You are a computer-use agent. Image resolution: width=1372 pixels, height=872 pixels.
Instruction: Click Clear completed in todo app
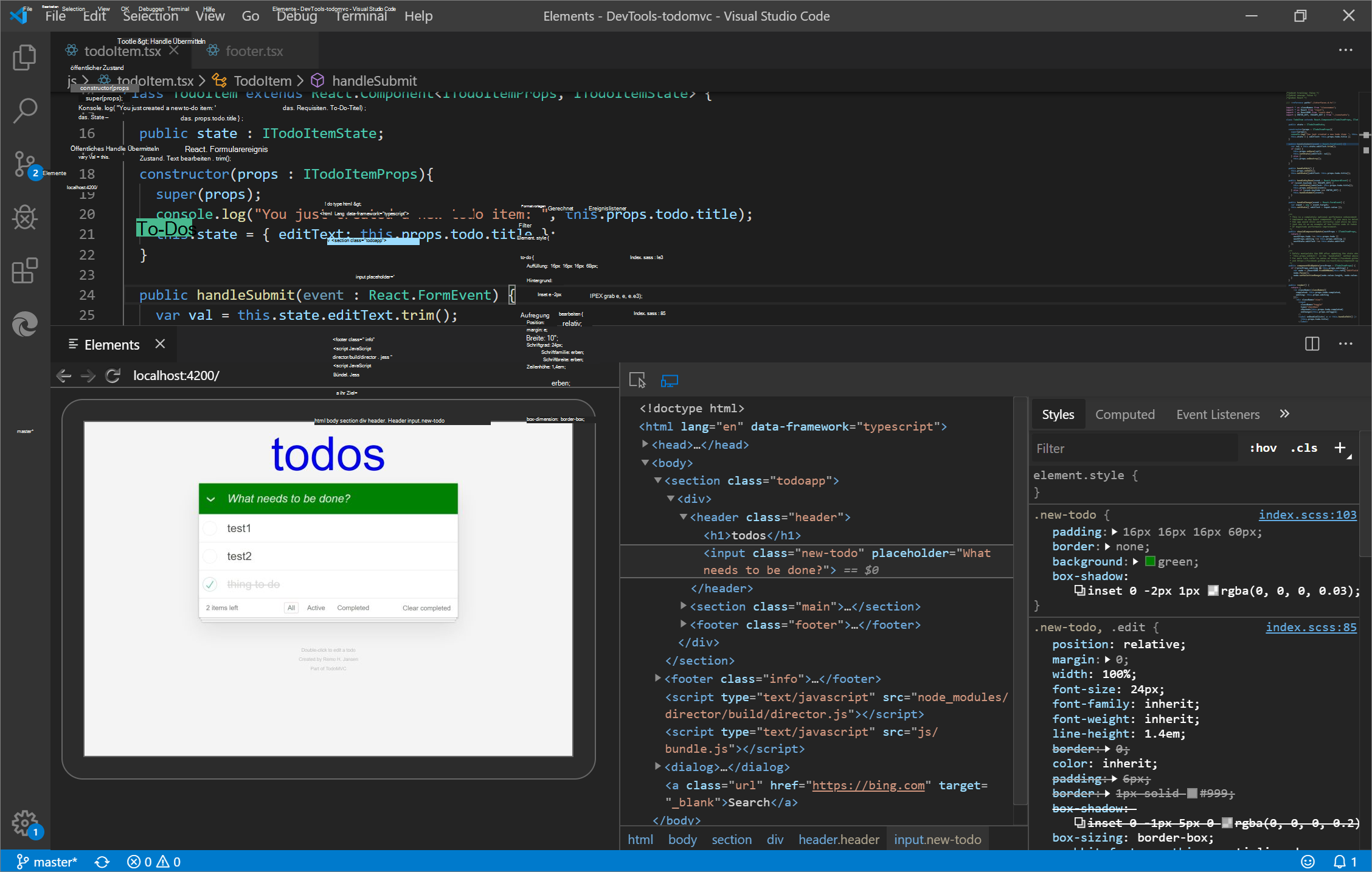pyautogui.click(x=426, y=608)
